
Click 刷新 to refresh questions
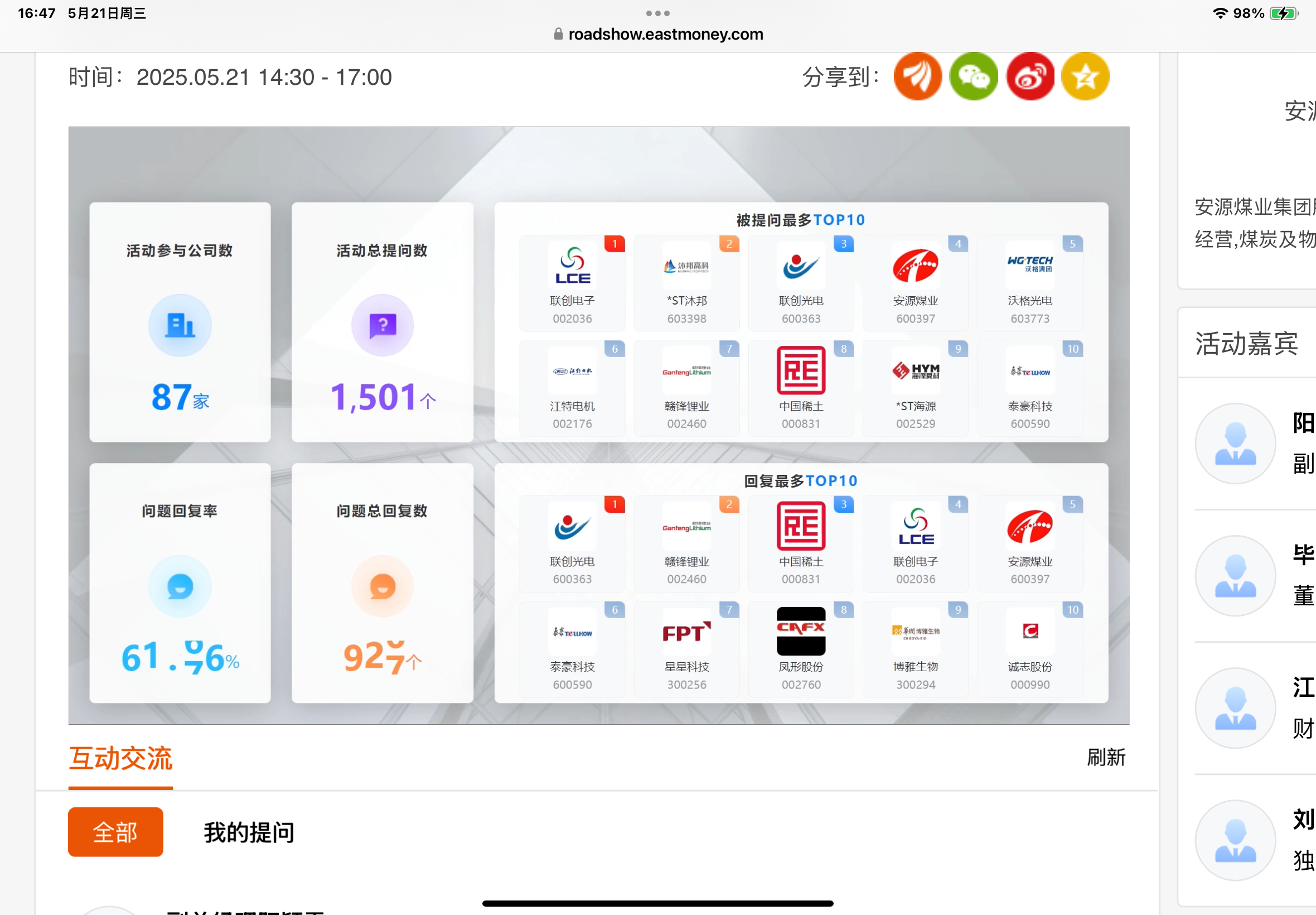pos(1106,757)
